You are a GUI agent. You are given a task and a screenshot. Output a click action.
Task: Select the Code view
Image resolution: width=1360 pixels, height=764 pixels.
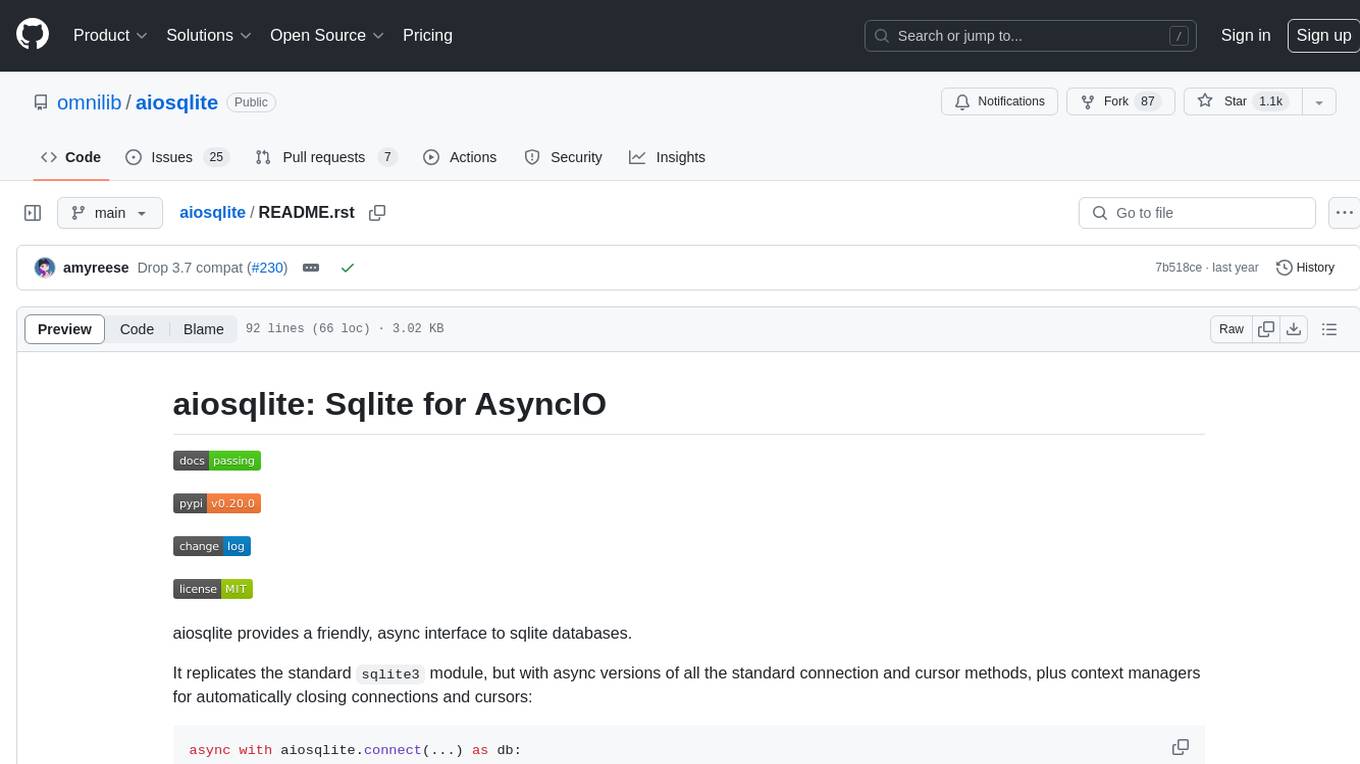click(x=137, y=329)
